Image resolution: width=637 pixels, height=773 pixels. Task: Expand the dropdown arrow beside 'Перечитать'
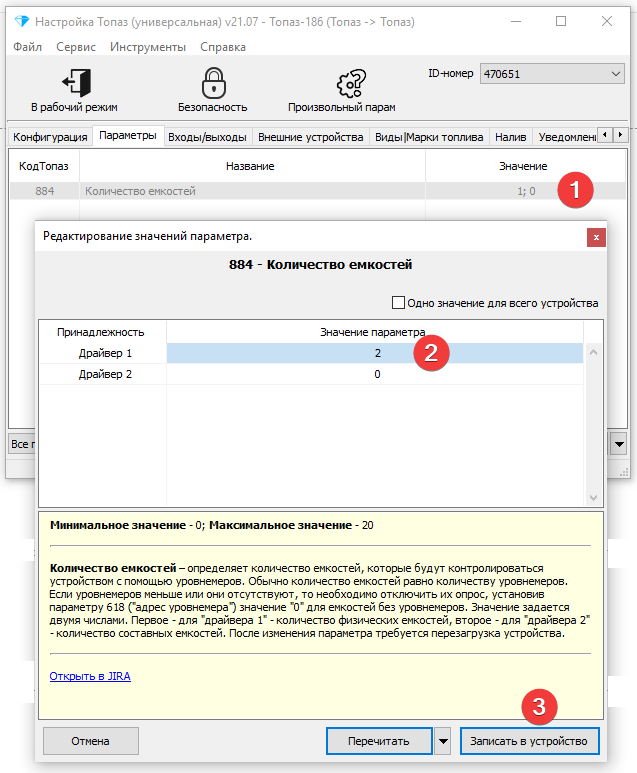tap(443, 741)
